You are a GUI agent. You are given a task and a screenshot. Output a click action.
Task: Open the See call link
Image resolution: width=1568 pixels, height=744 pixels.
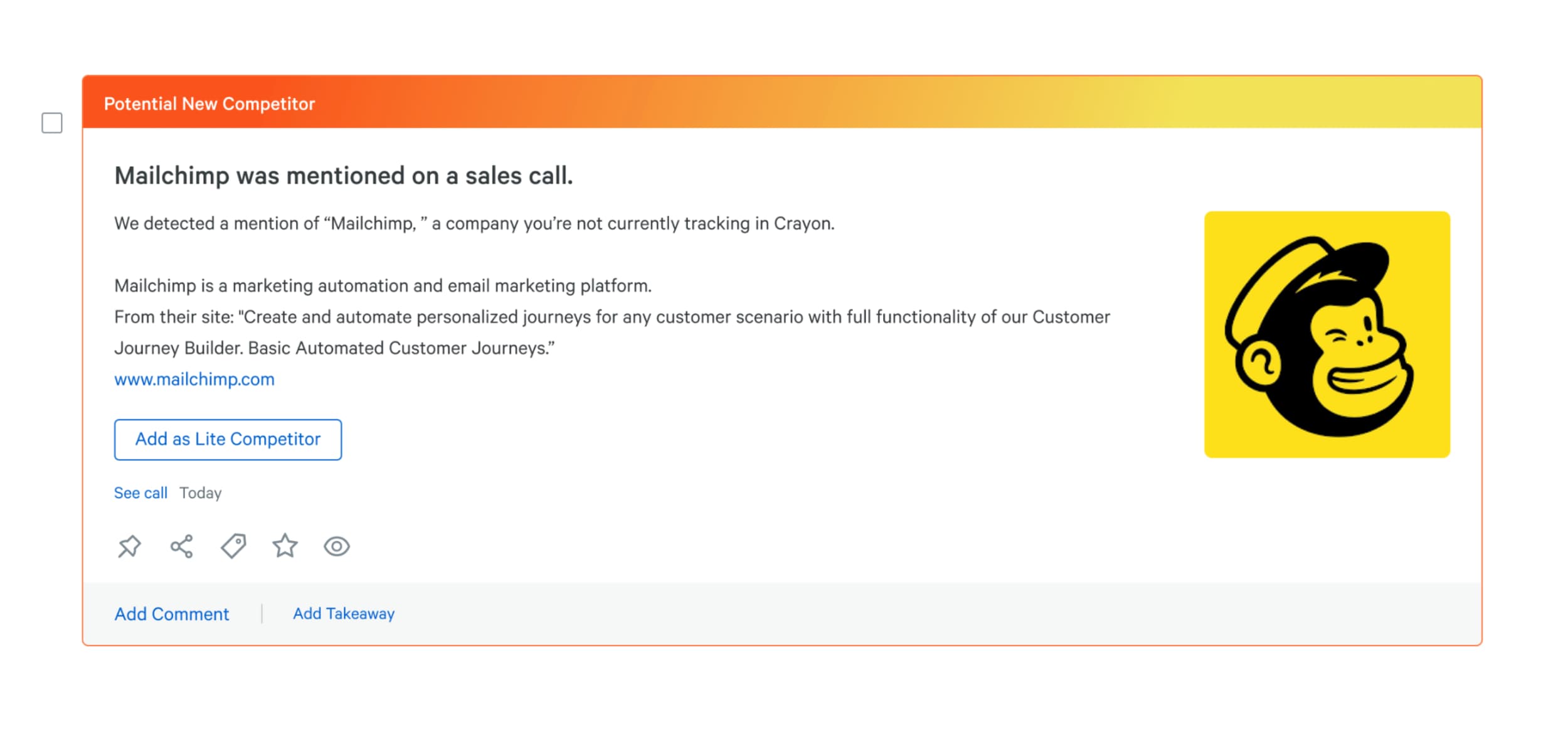pos(140,492)
